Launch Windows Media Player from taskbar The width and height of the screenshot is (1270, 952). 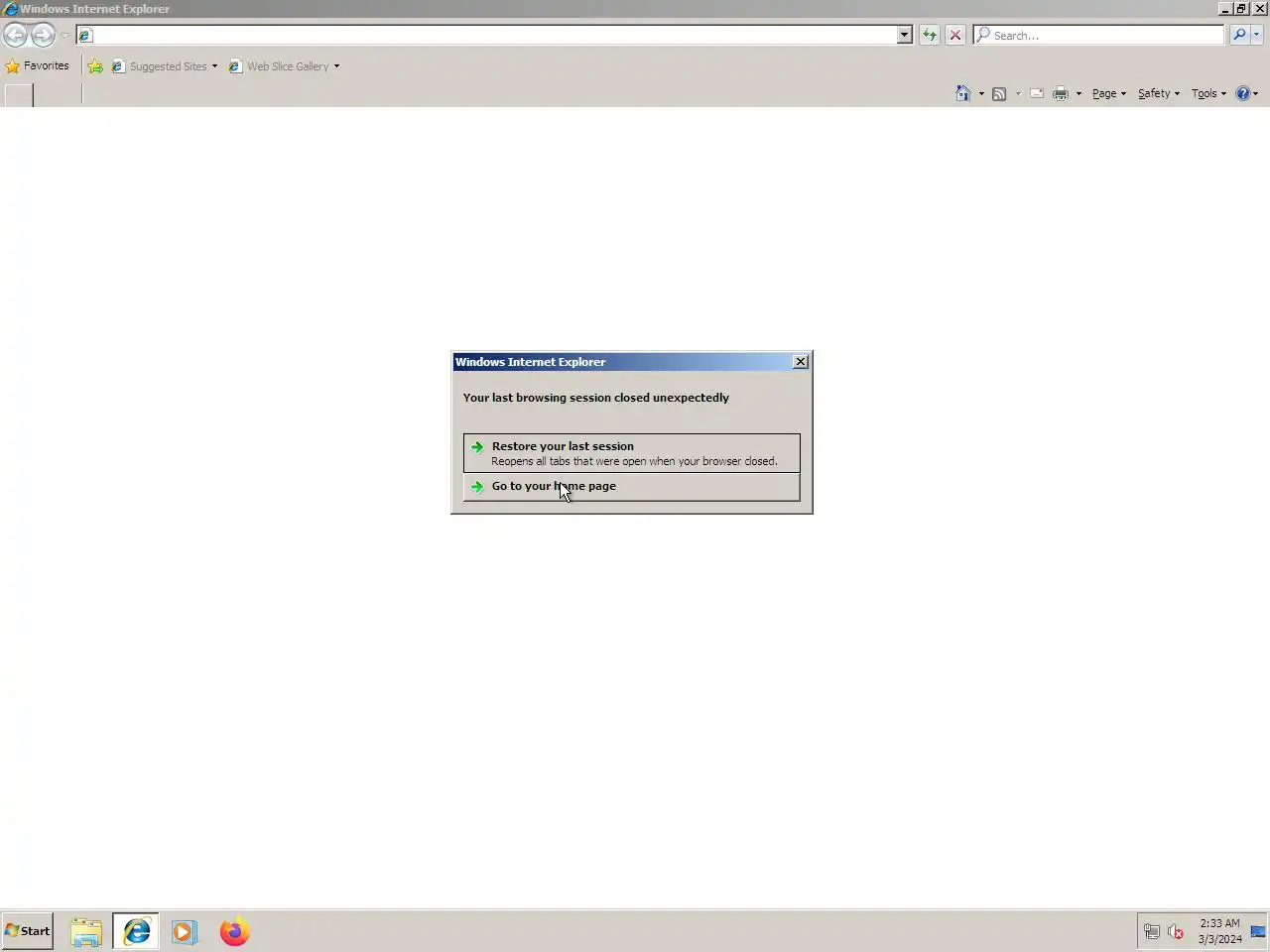click(184, 932)
